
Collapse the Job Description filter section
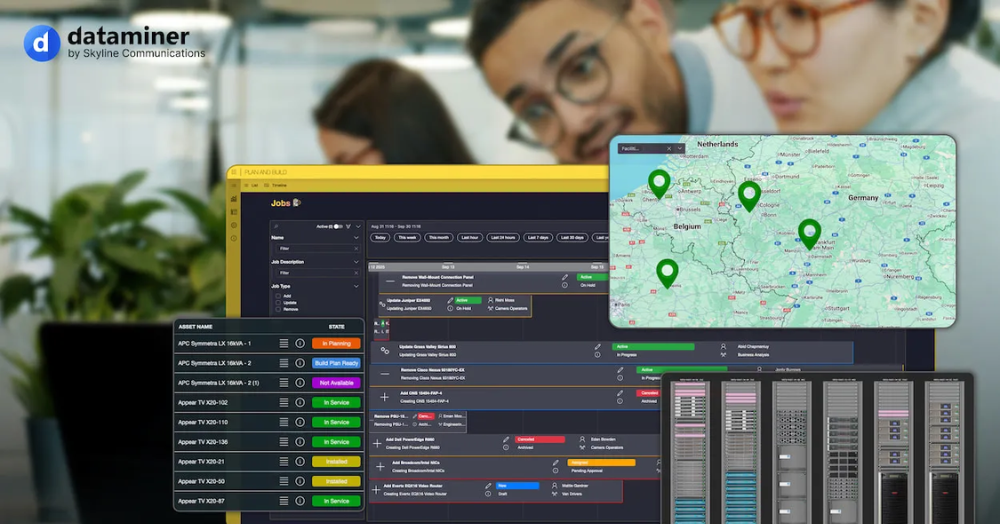point(356,262)
